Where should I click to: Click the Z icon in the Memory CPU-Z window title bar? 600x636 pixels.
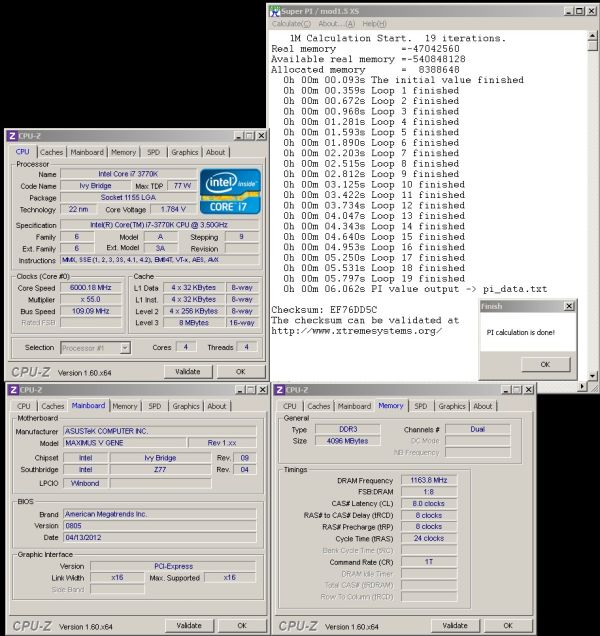click(x=280, y=390)
